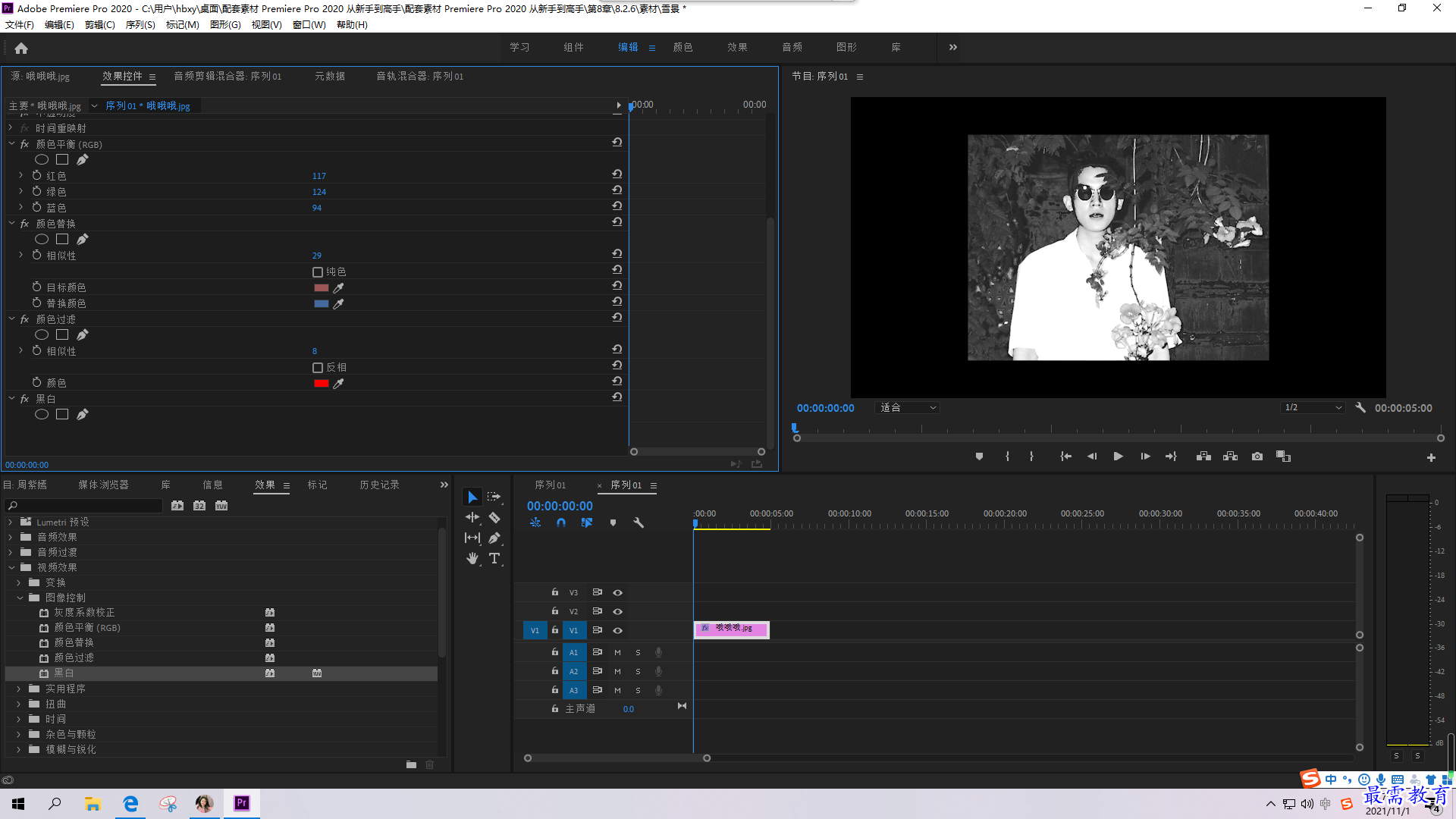Select the Slip tool

coord(472,538)
